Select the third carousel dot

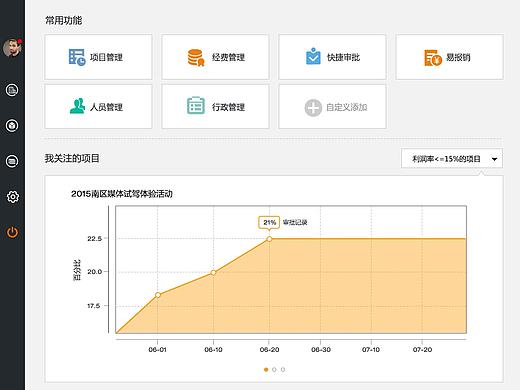click(283, 369)
